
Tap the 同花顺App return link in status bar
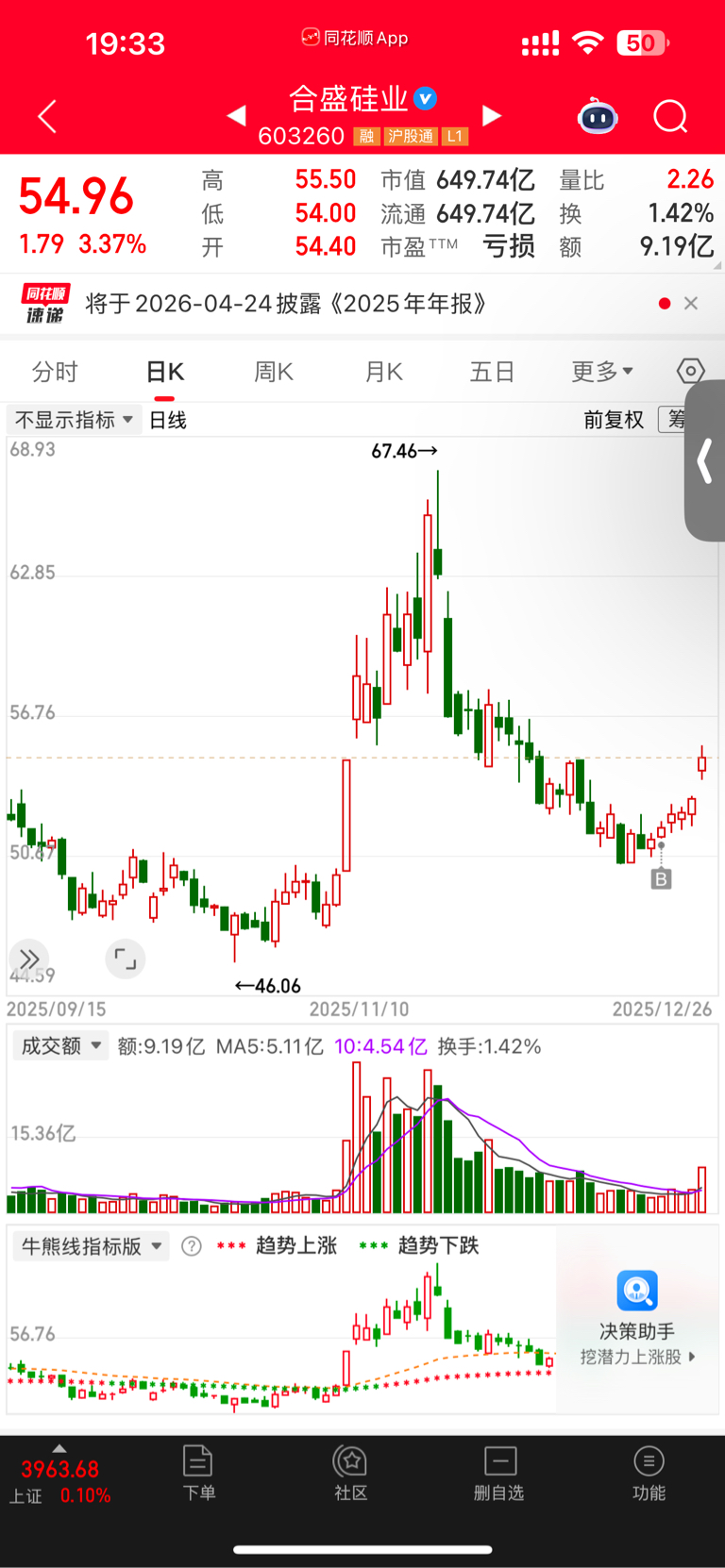(355, 38)
